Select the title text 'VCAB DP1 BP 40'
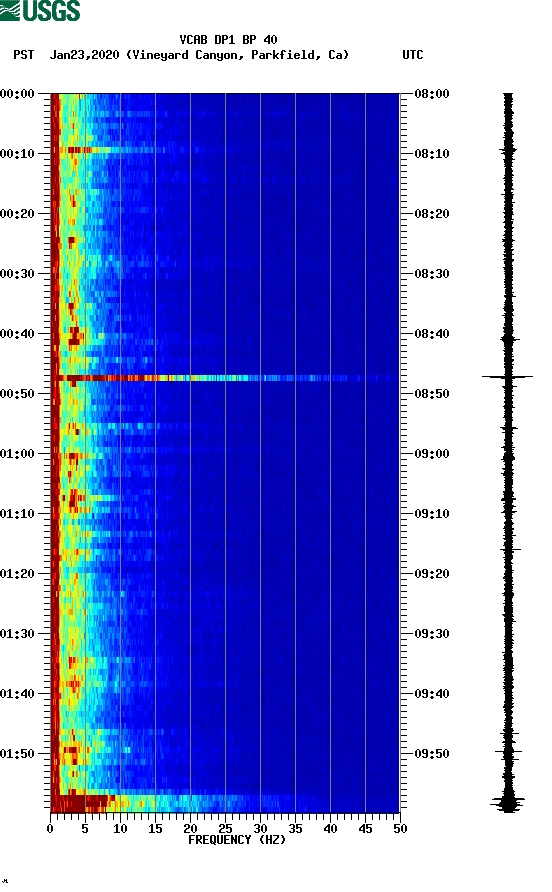The width and height of the screenshot is (552, 892). pos(228,40)
